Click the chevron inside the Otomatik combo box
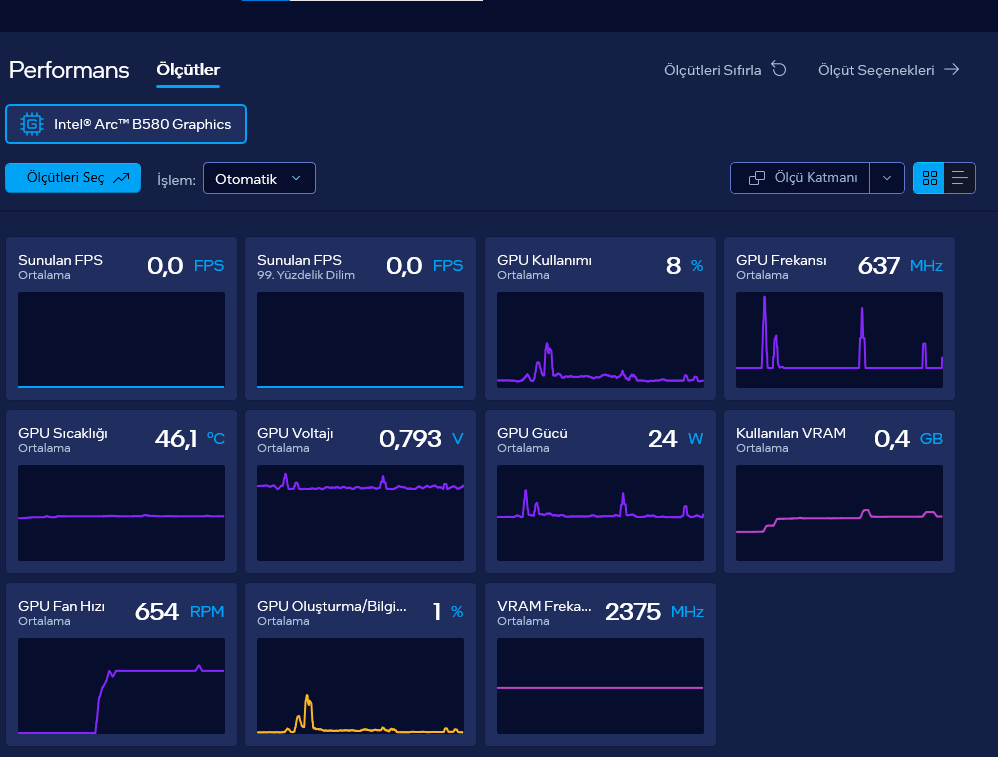This screenshot has width=998, height=757. (296, 178)
